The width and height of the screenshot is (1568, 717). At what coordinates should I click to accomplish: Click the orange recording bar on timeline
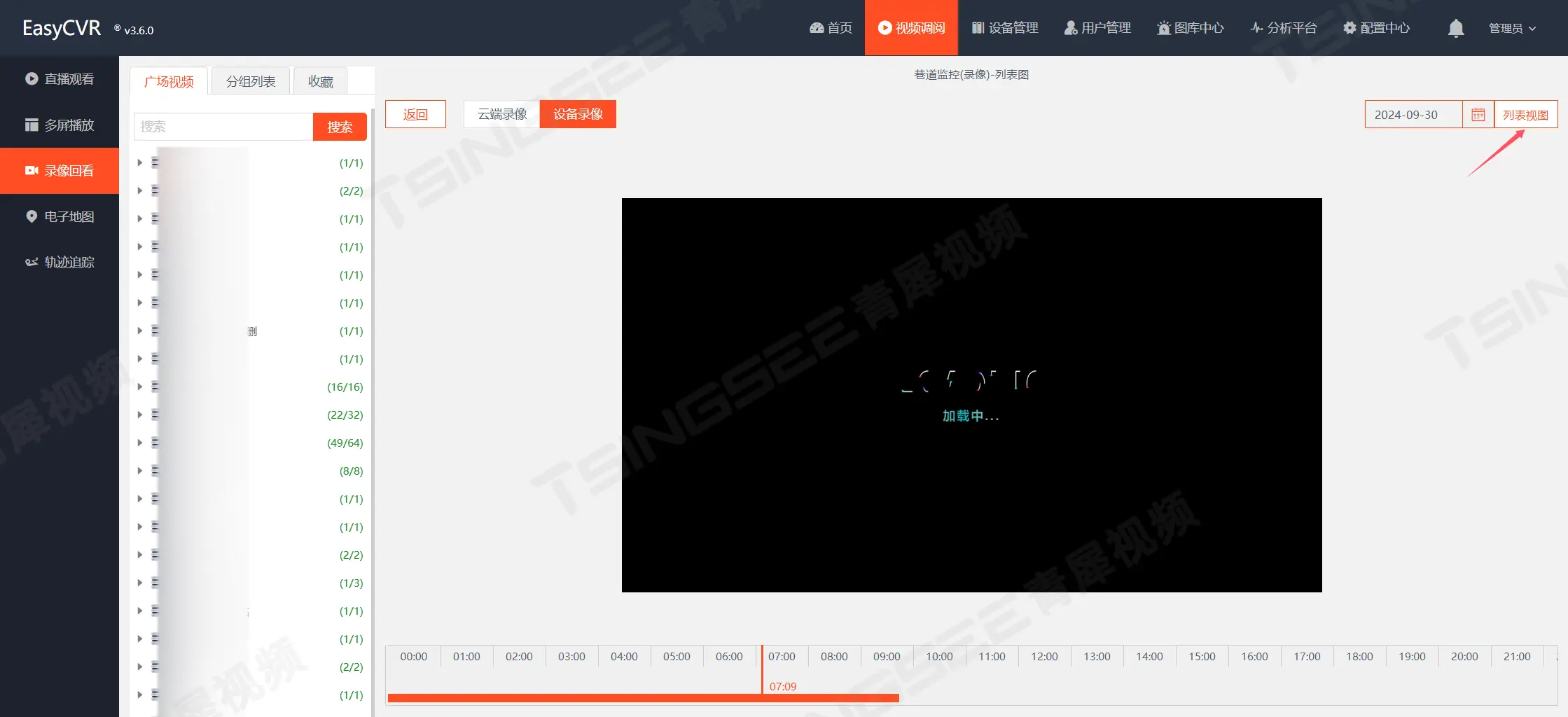[x=643, y=698]
